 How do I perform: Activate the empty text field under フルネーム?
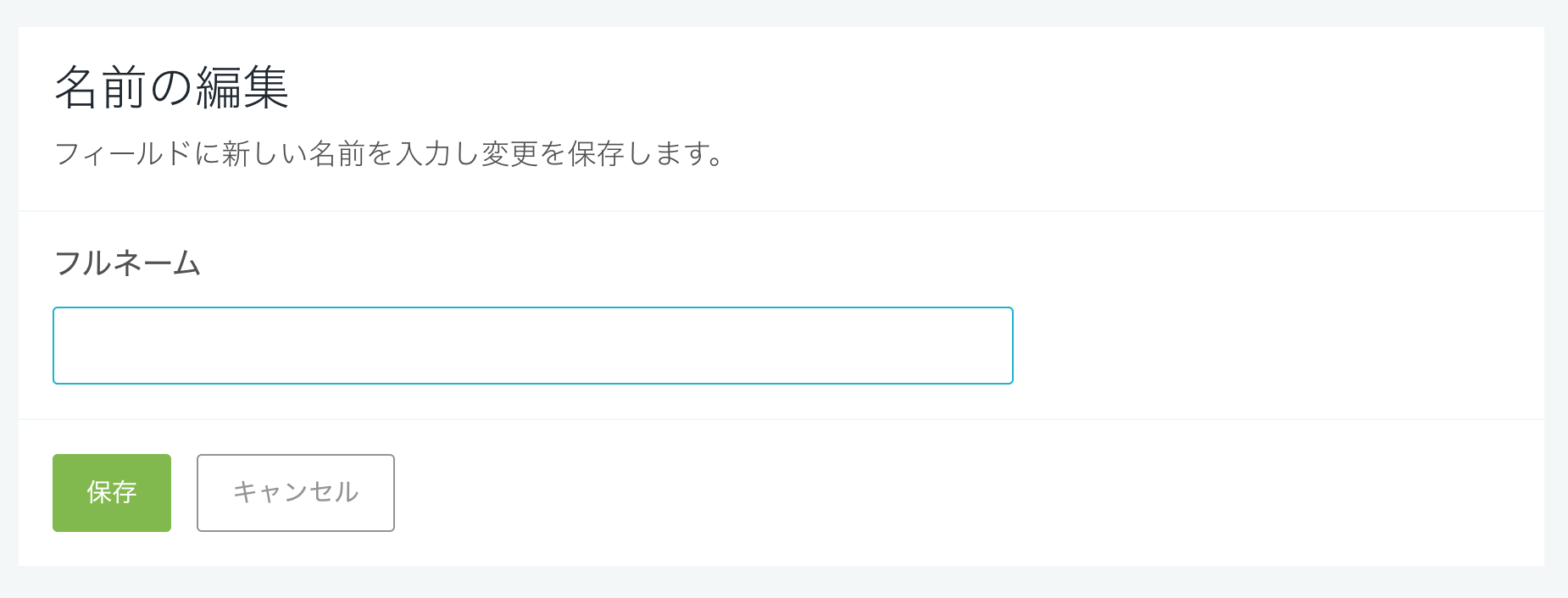[x=533, y=346]
